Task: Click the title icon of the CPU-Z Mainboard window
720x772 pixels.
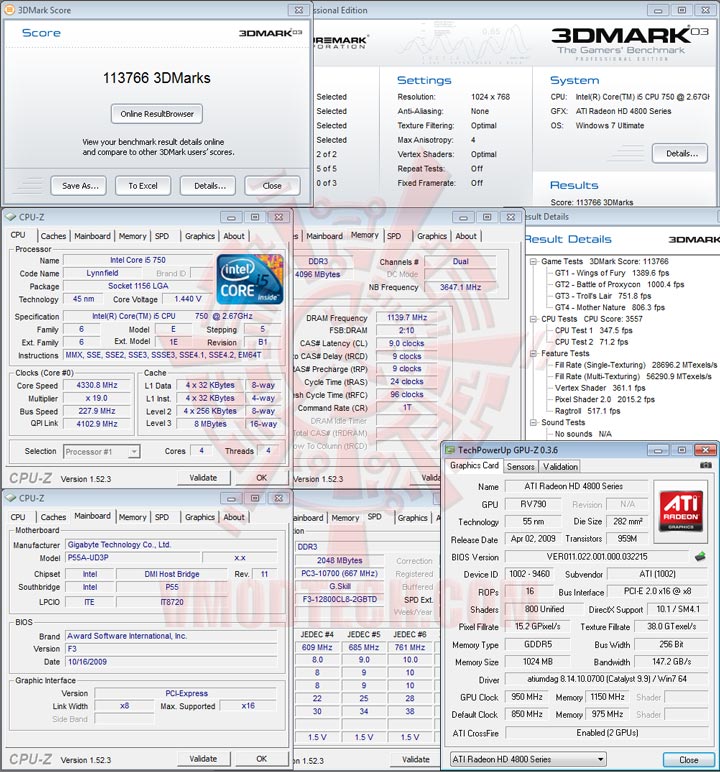Action: coord(10,498)
